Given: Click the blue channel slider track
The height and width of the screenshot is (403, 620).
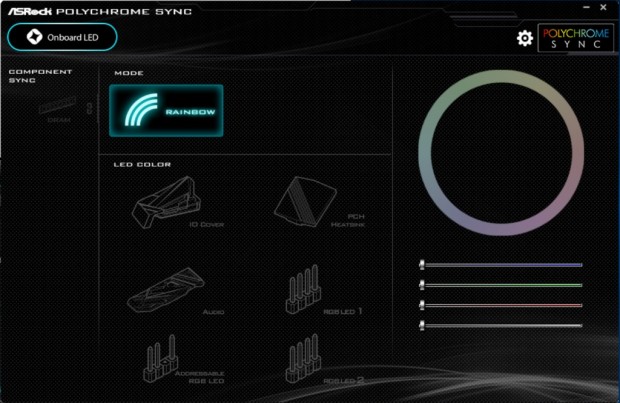Looking at the screenshot, I should (x=501, y=265).
